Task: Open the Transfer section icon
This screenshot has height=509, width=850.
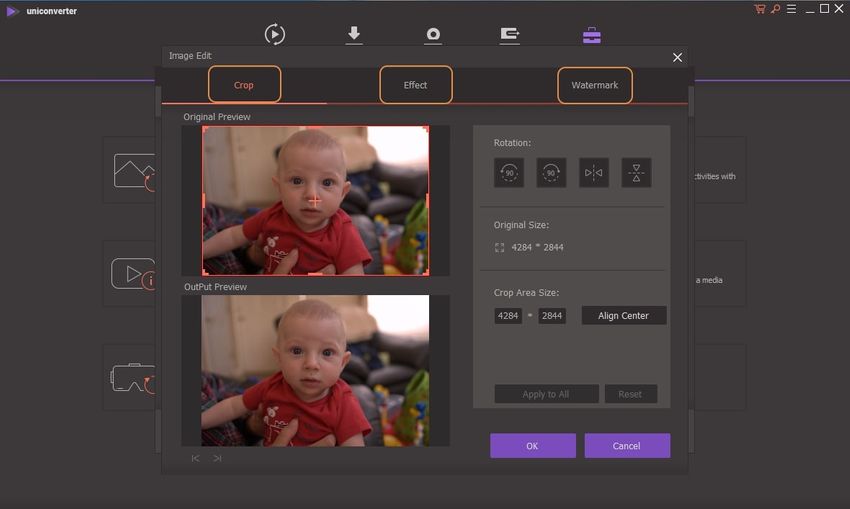Action: [x=510, y=34]
